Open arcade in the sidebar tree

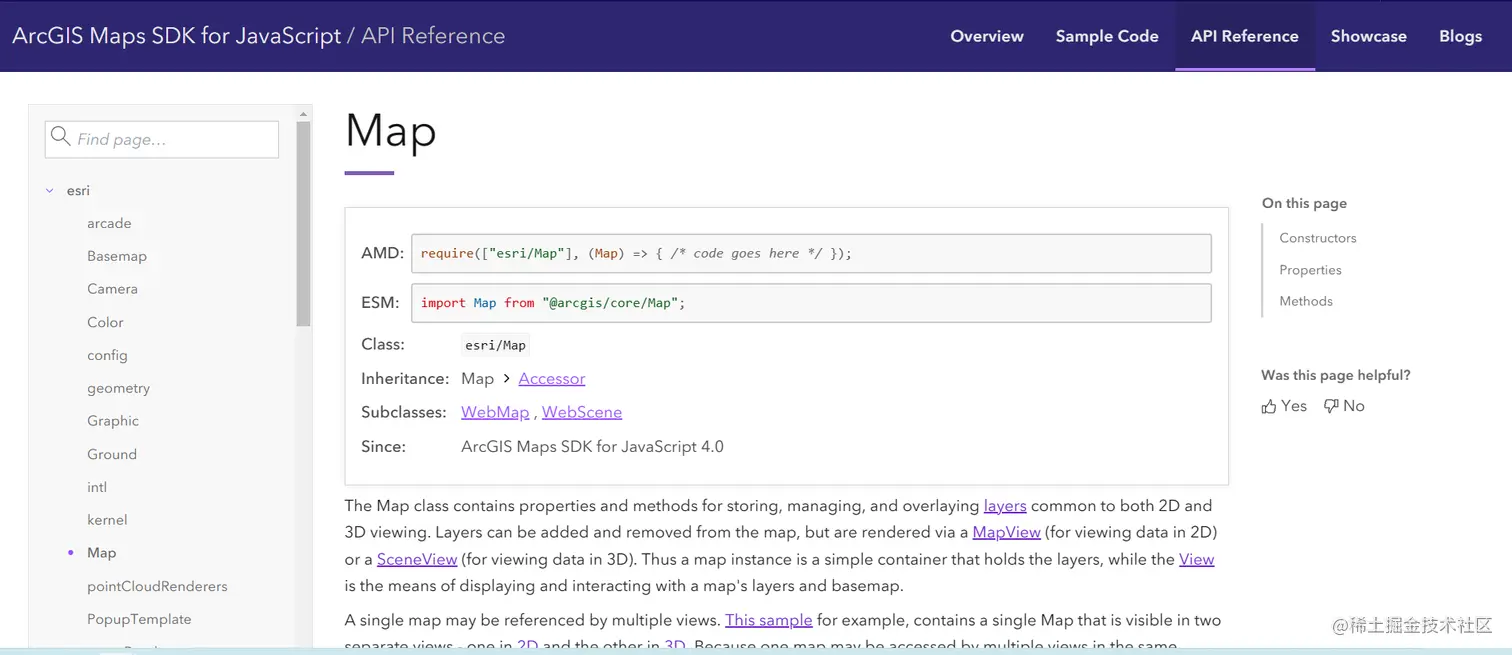[x=109, y=223]
